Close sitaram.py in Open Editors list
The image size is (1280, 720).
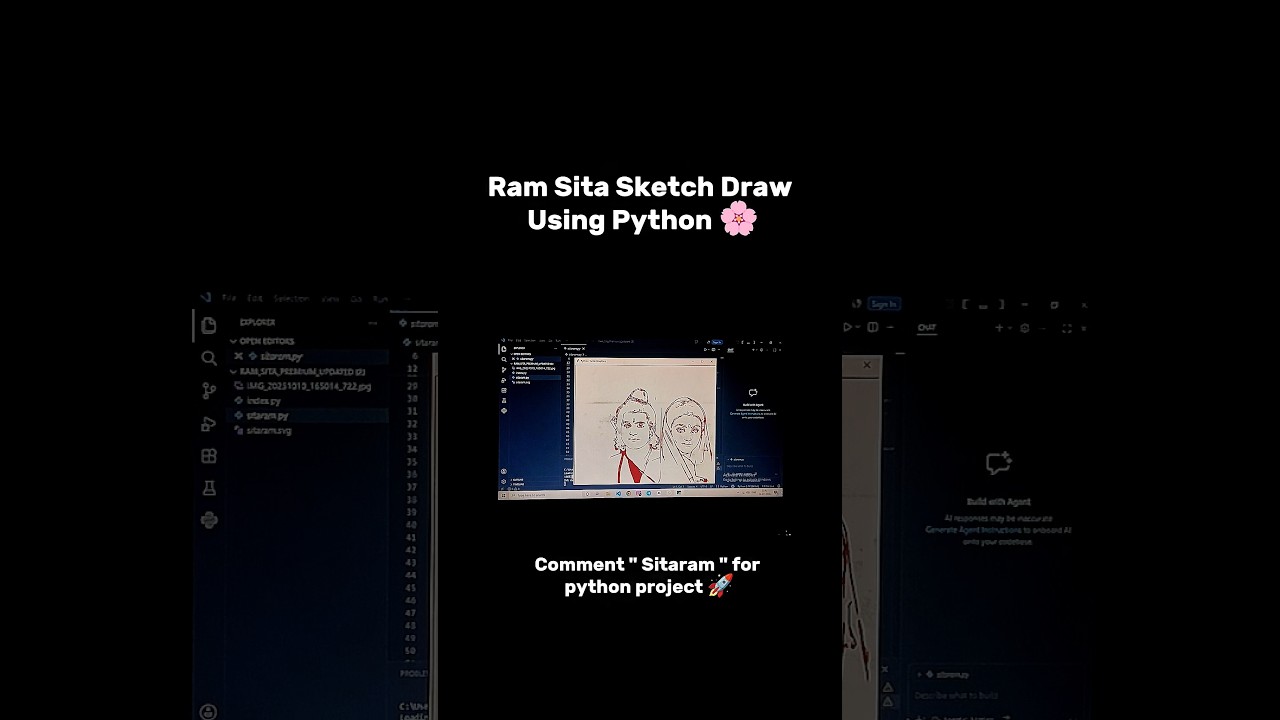[238, 356]
